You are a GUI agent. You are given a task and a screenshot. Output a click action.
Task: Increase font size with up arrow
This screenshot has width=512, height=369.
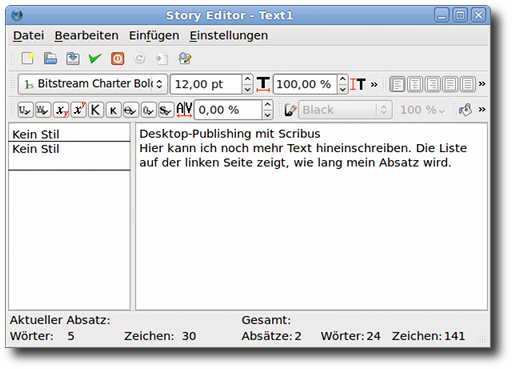(247, 79)
